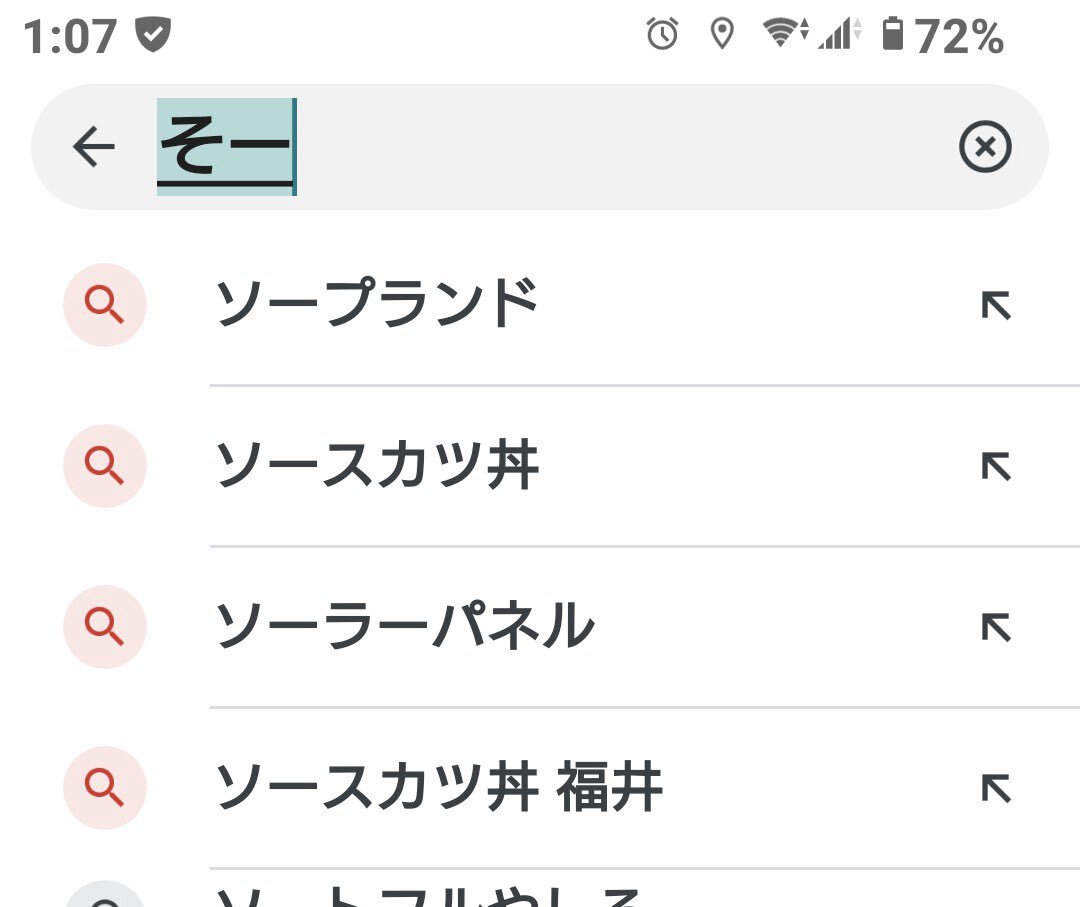Tap magnifier icon beside ソースカツ丼
This screenshot has height=907, width=1080.
point(105,465)
